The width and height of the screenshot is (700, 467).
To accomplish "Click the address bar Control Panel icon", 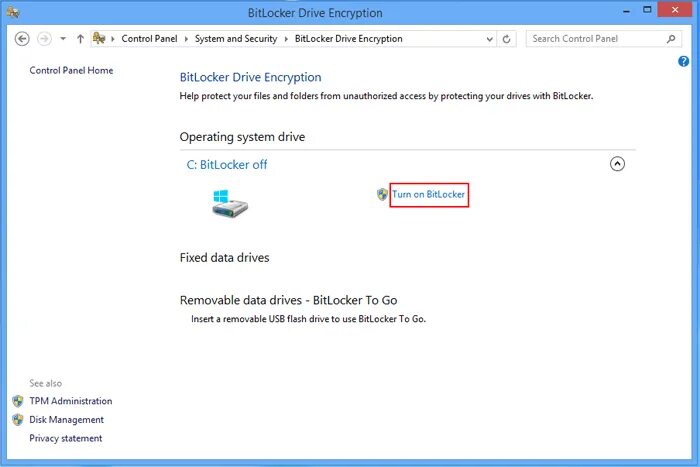I will [x=99, y=38].
